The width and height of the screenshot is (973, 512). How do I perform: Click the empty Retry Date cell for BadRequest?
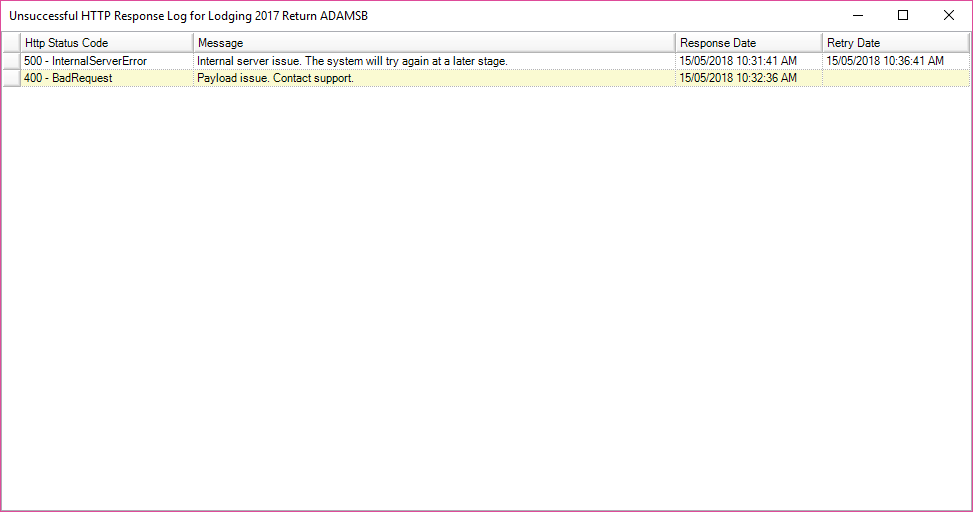(894, 78)
